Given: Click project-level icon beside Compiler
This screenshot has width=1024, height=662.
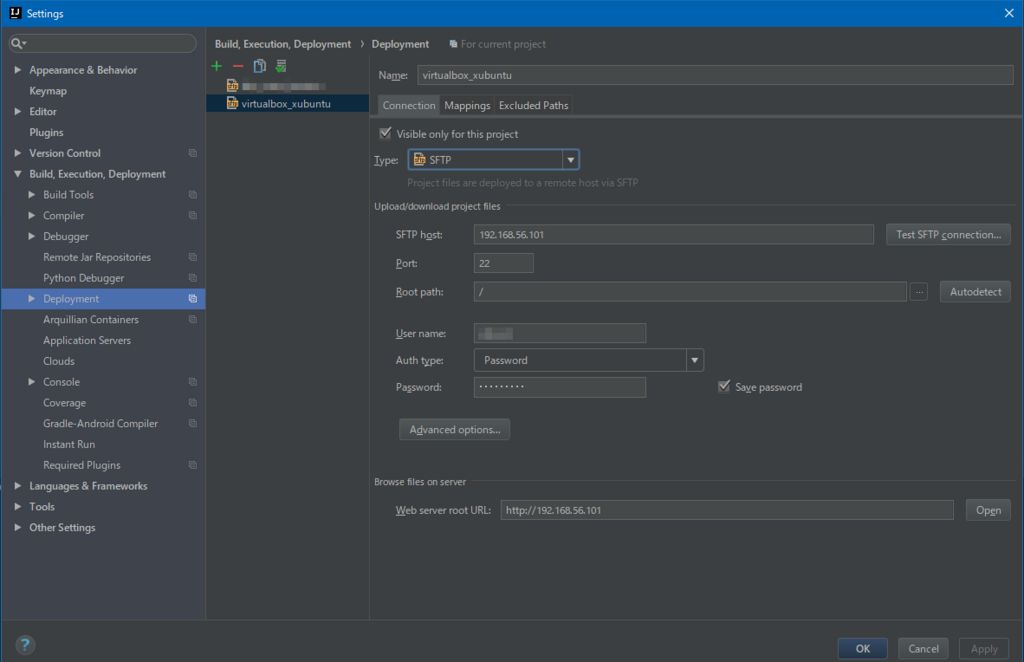Looking at the screenshot, I should click(x=193, y=215).
